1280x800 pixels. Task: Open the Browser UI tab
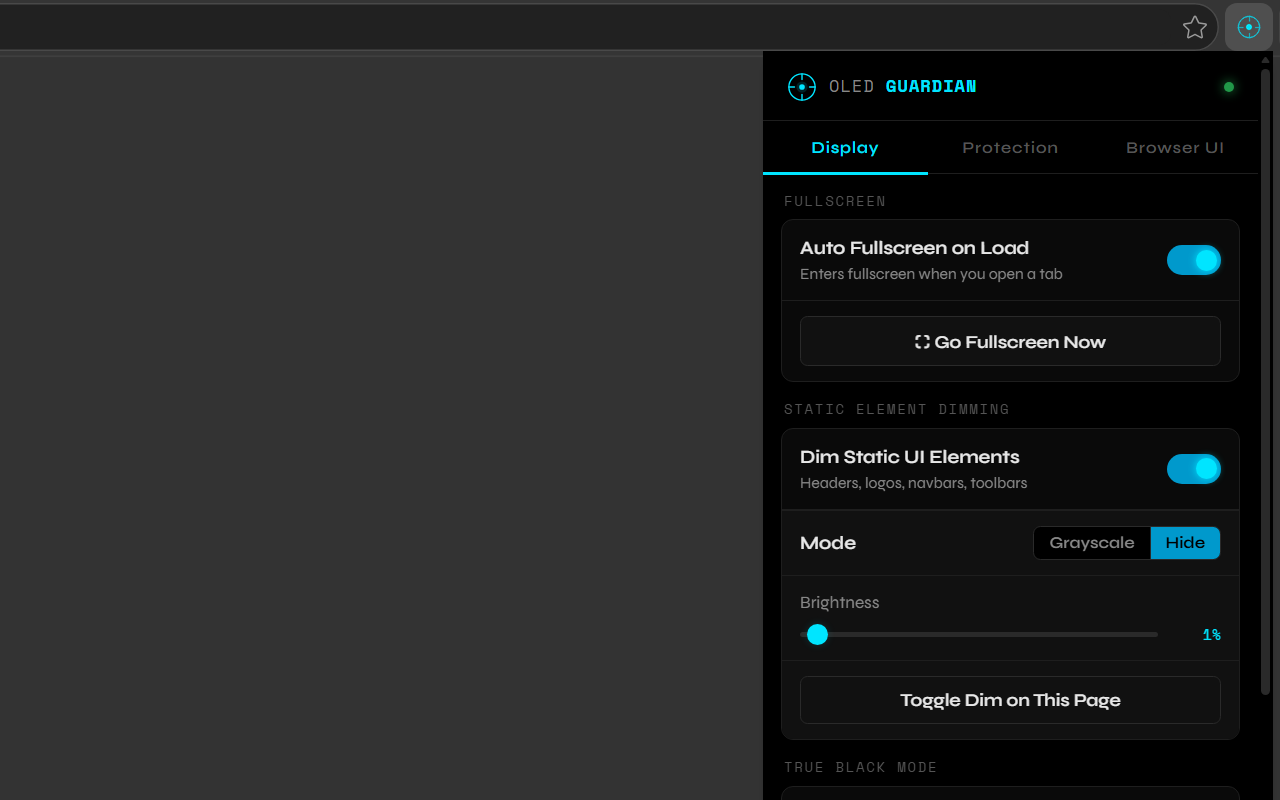click(1175, 148)
